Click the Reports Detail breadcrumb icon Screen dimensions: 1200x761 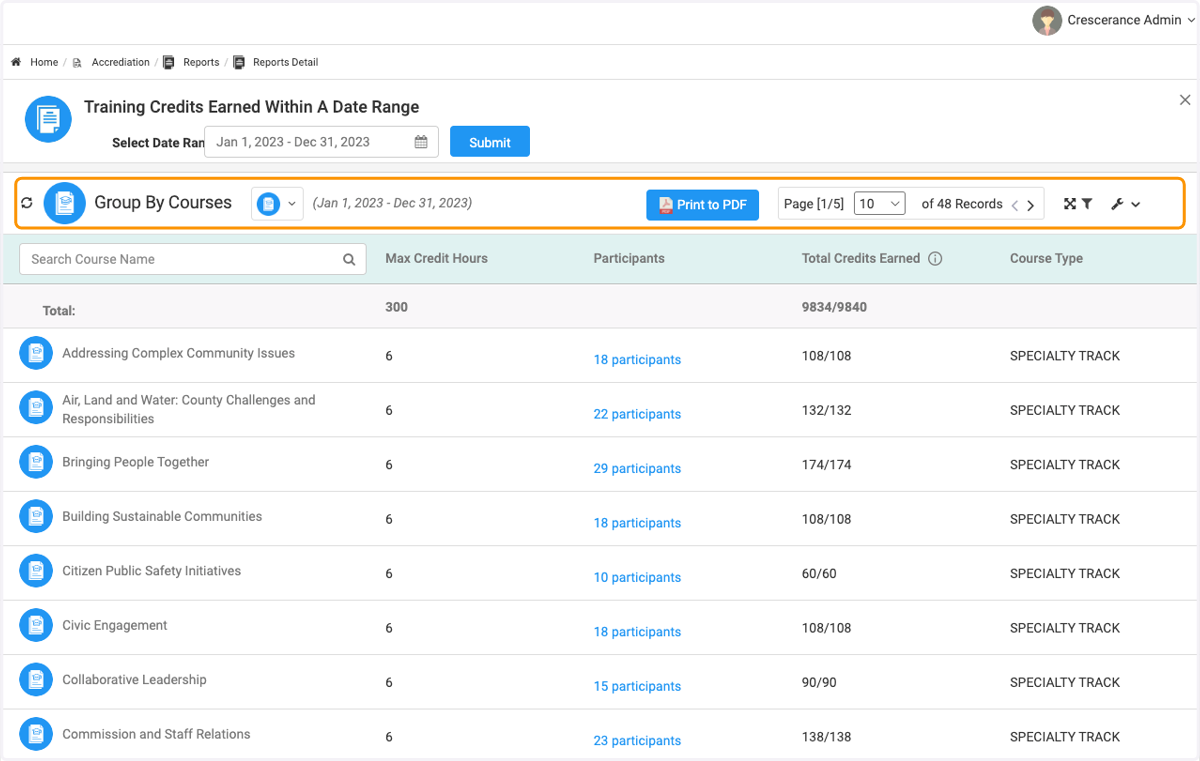[x=239, y=62]
